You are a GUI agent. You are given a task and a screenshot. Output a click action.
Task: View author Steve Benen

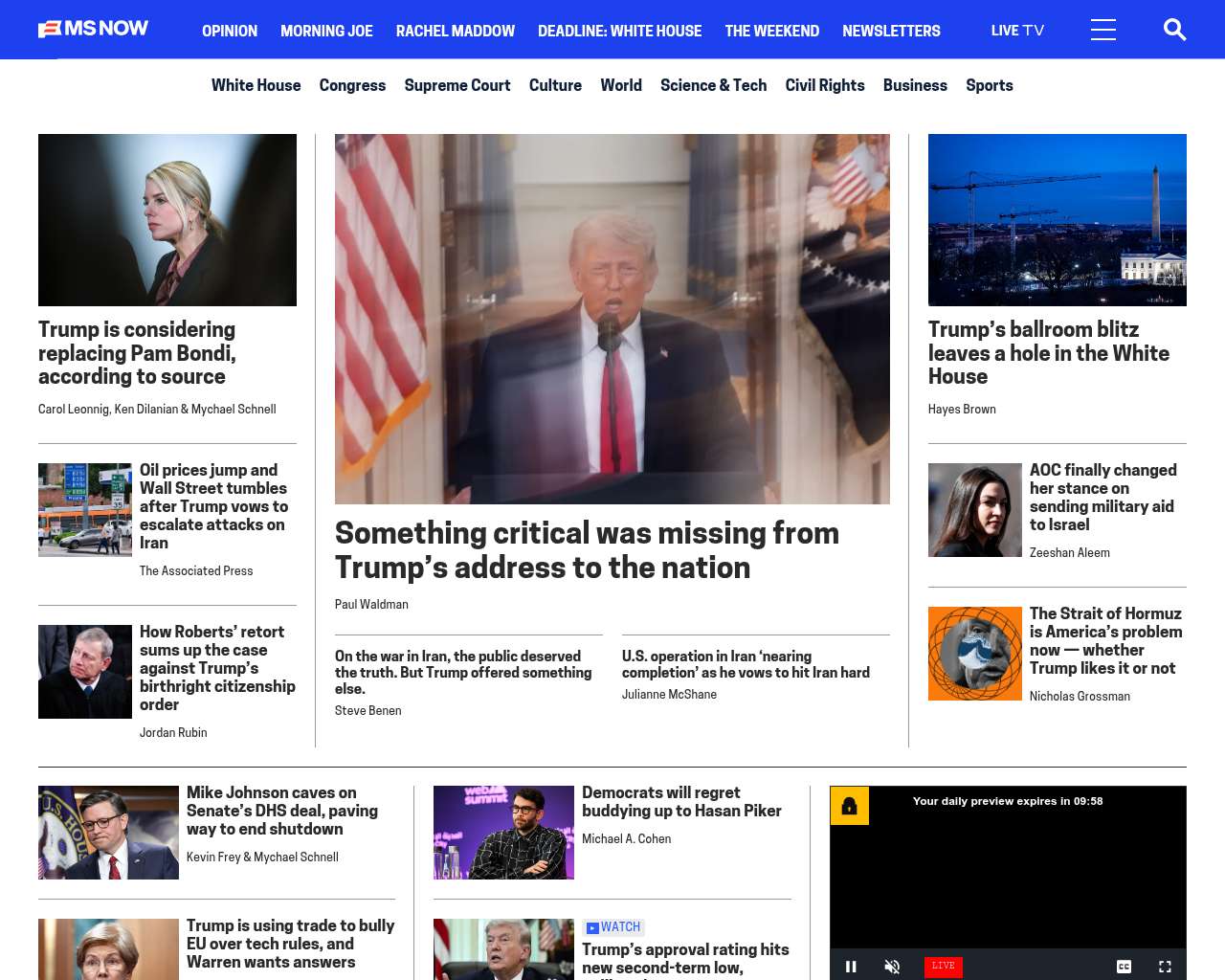(368, 710)
